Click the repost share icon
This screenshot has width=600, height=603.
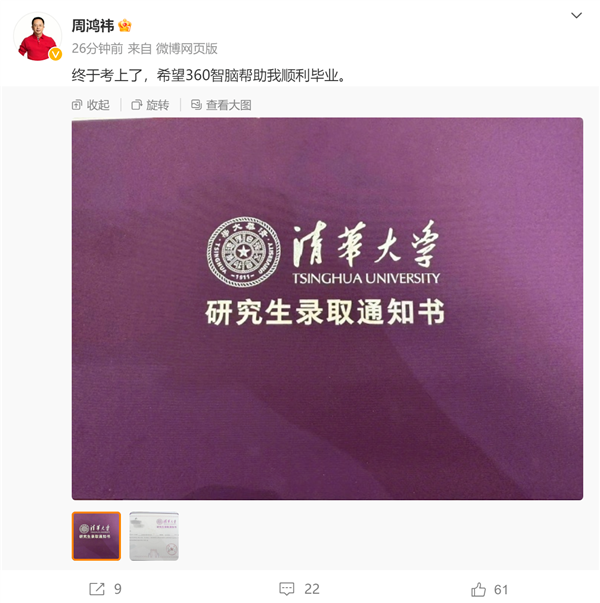(97, 589)
